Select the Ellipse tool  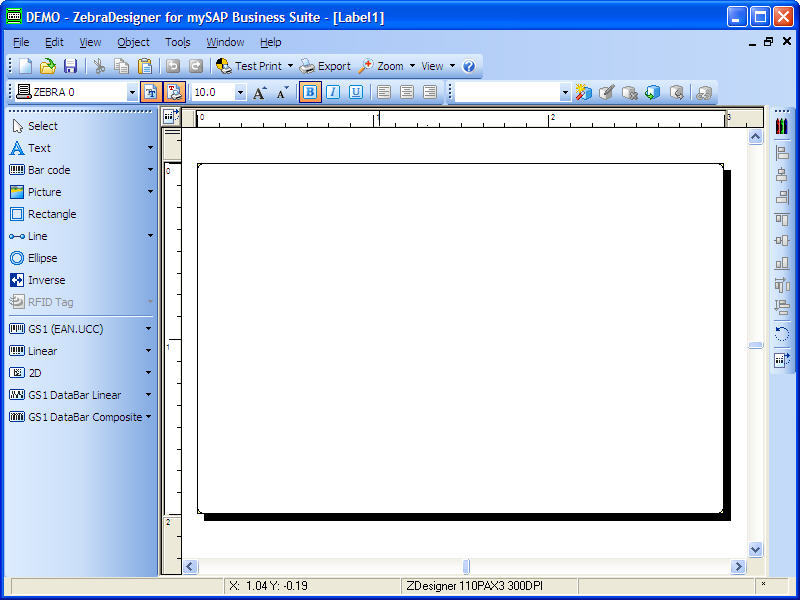pos(42,258)
